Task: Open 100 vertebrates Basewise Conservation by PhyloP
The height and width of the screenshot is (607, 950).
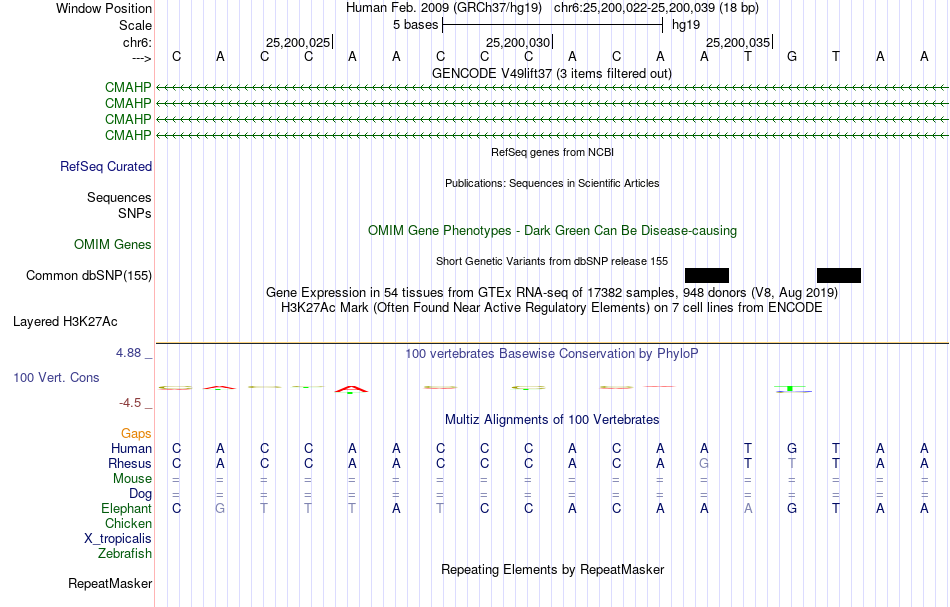Action: (x=551, y=354)
